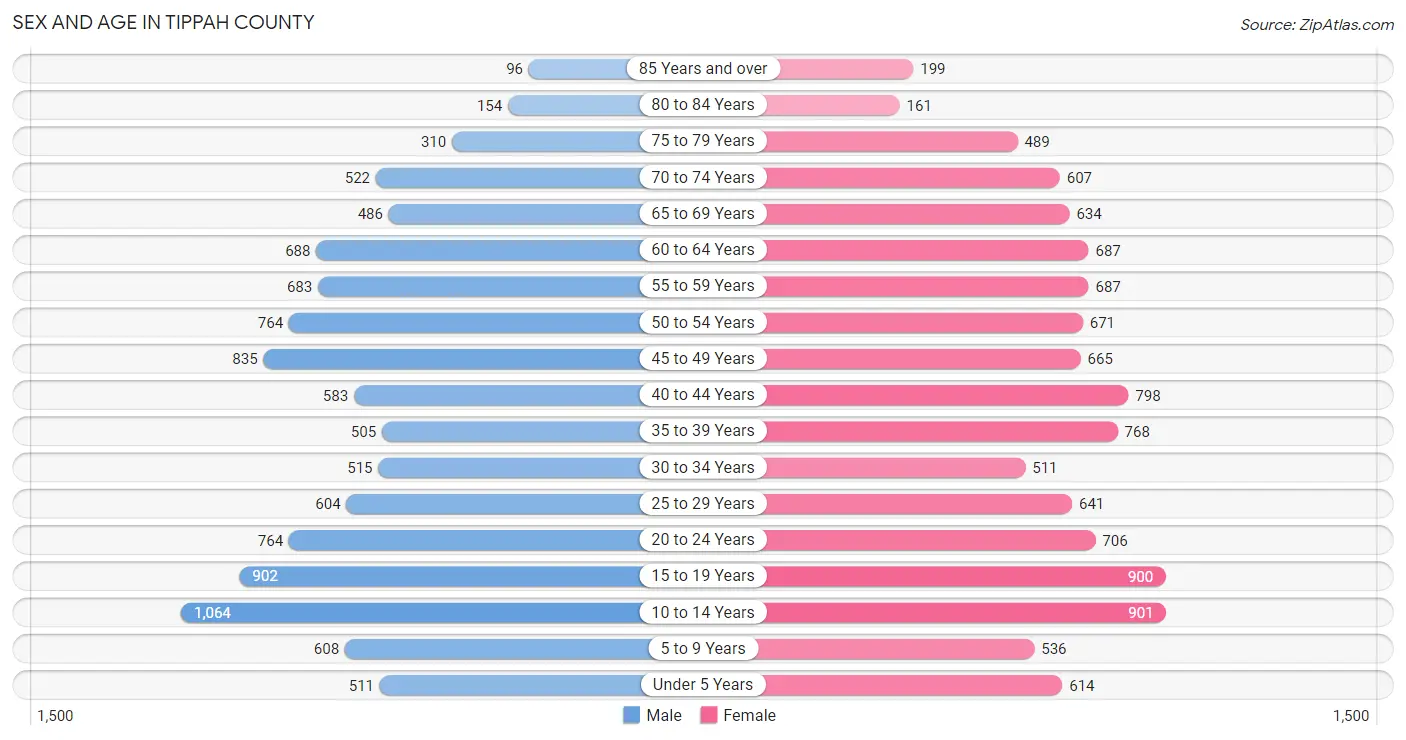This screenshot has height=740, width=1406.
Task: Select the 70 to 74 Years female bar
Action: coord(912,177)
